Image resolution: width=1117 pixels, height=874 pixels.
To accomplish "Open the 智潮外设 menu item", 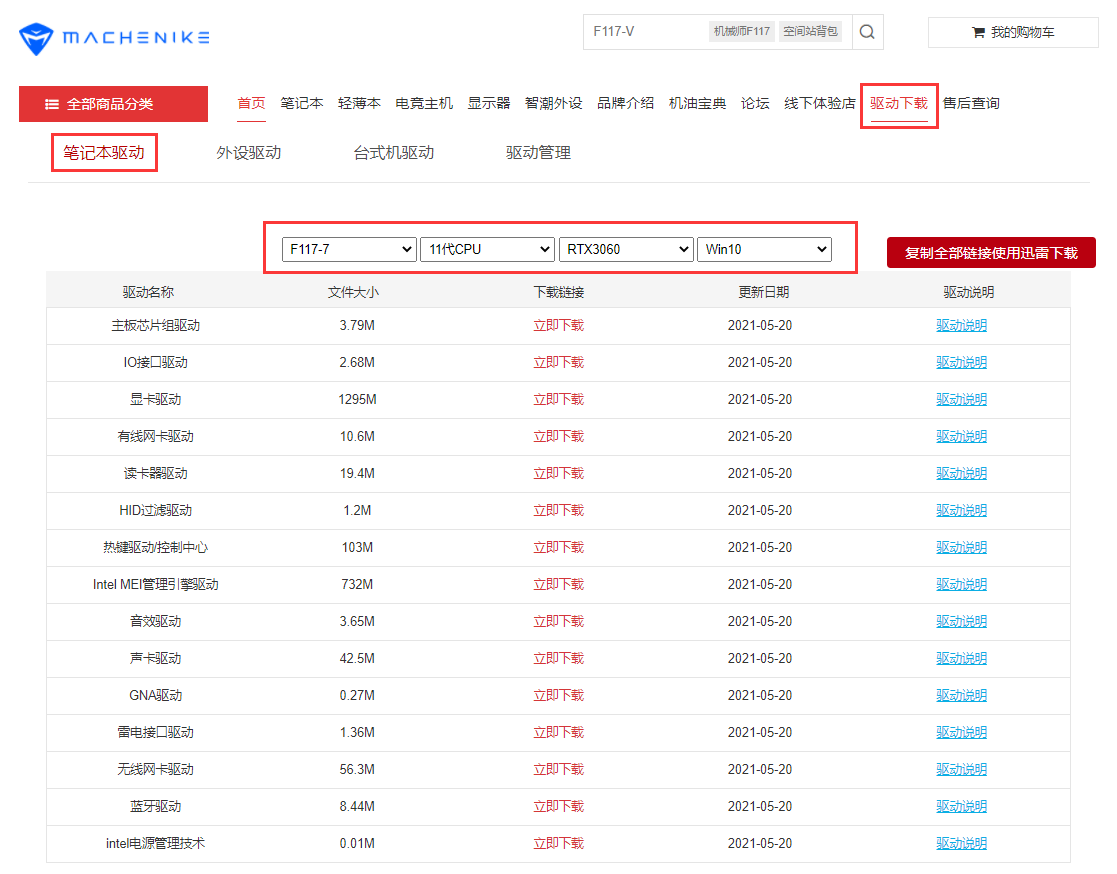I will click(x=554, y=103).
